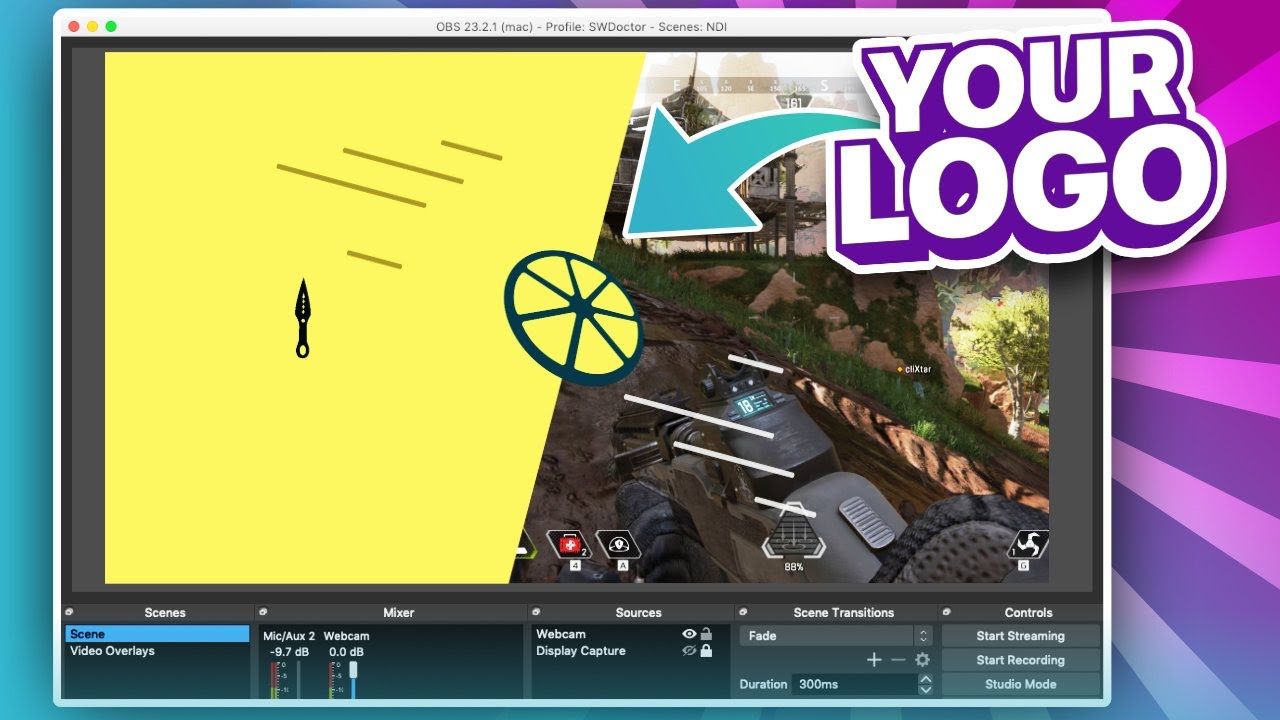Viewport: 1280px width, 720px height.
Task: Click the Duration 300ms field
Action: 854,684
